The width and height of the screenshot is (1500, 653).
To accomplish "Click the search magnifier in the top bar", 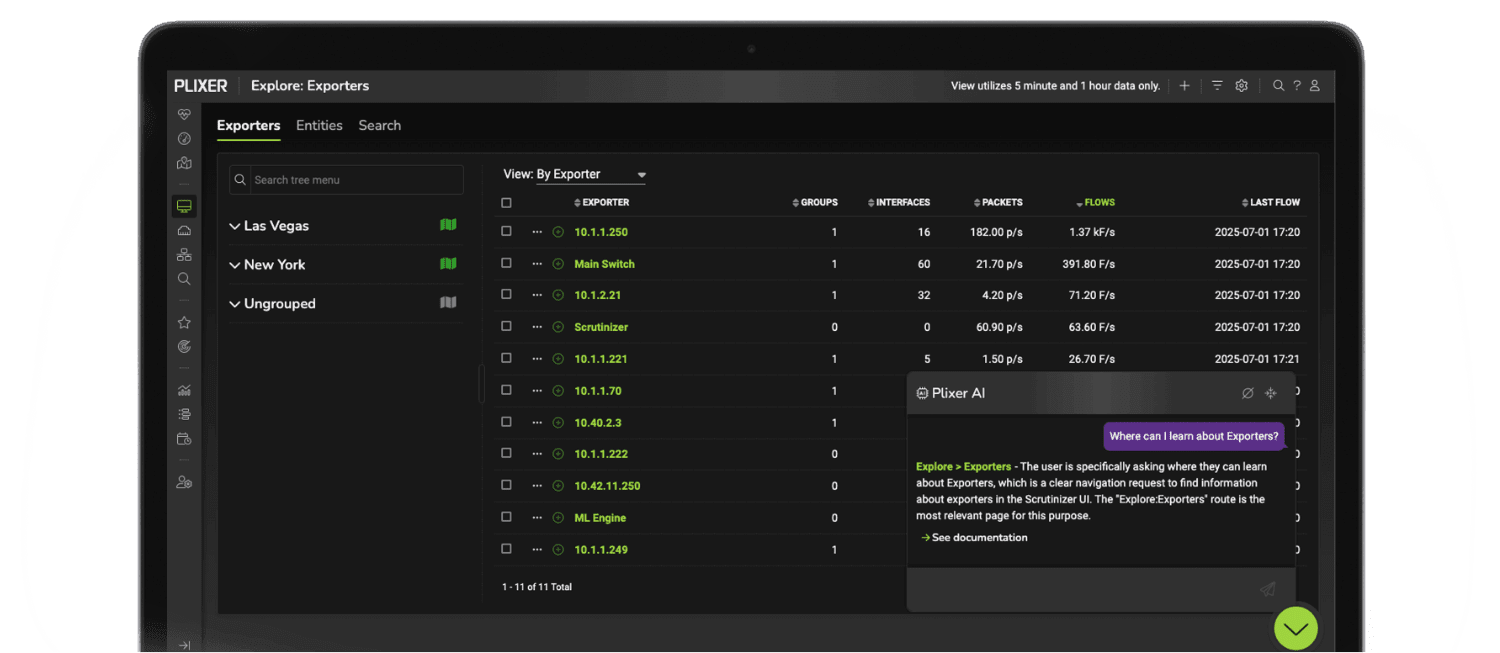I will point(1278,86).
